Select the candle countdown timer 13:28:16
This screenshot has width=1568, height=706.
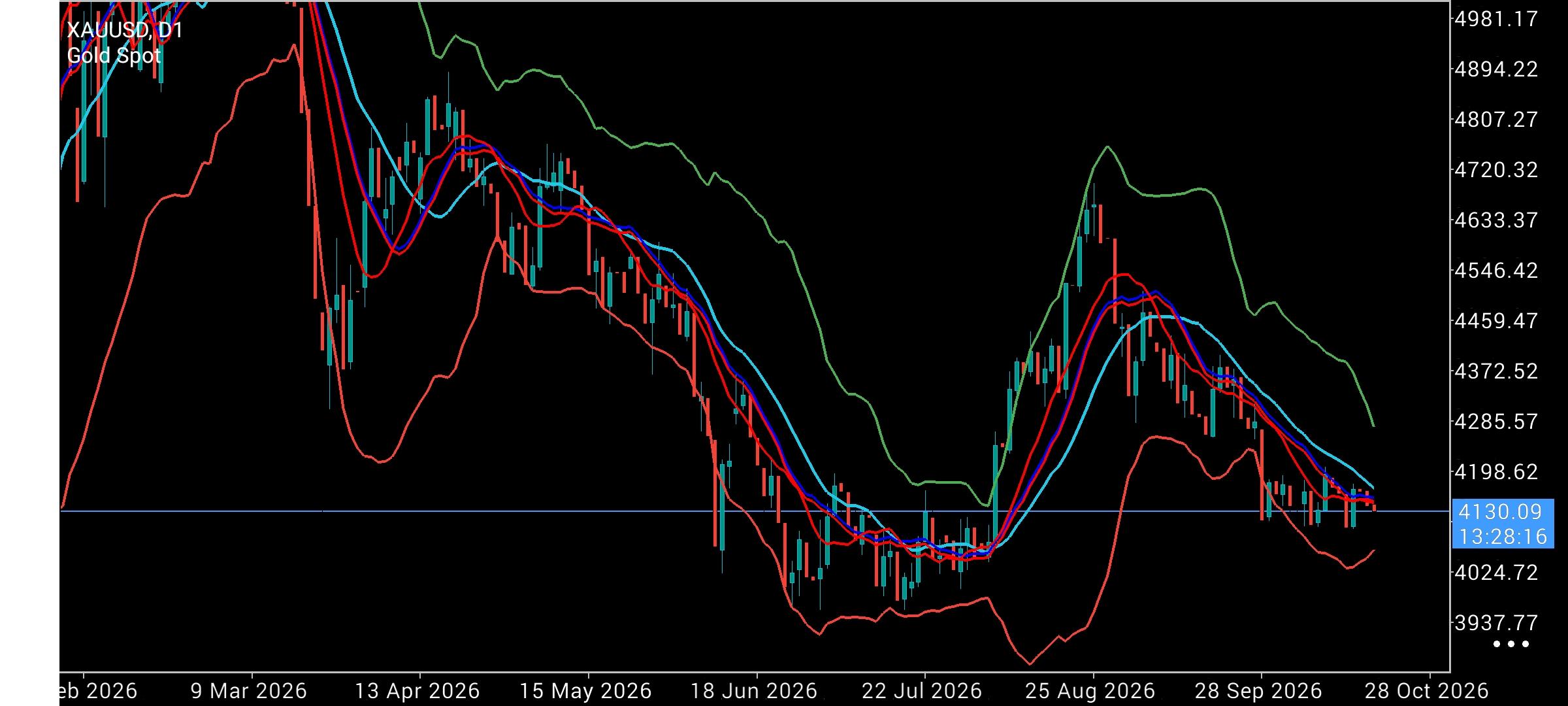click(1503, 537)
